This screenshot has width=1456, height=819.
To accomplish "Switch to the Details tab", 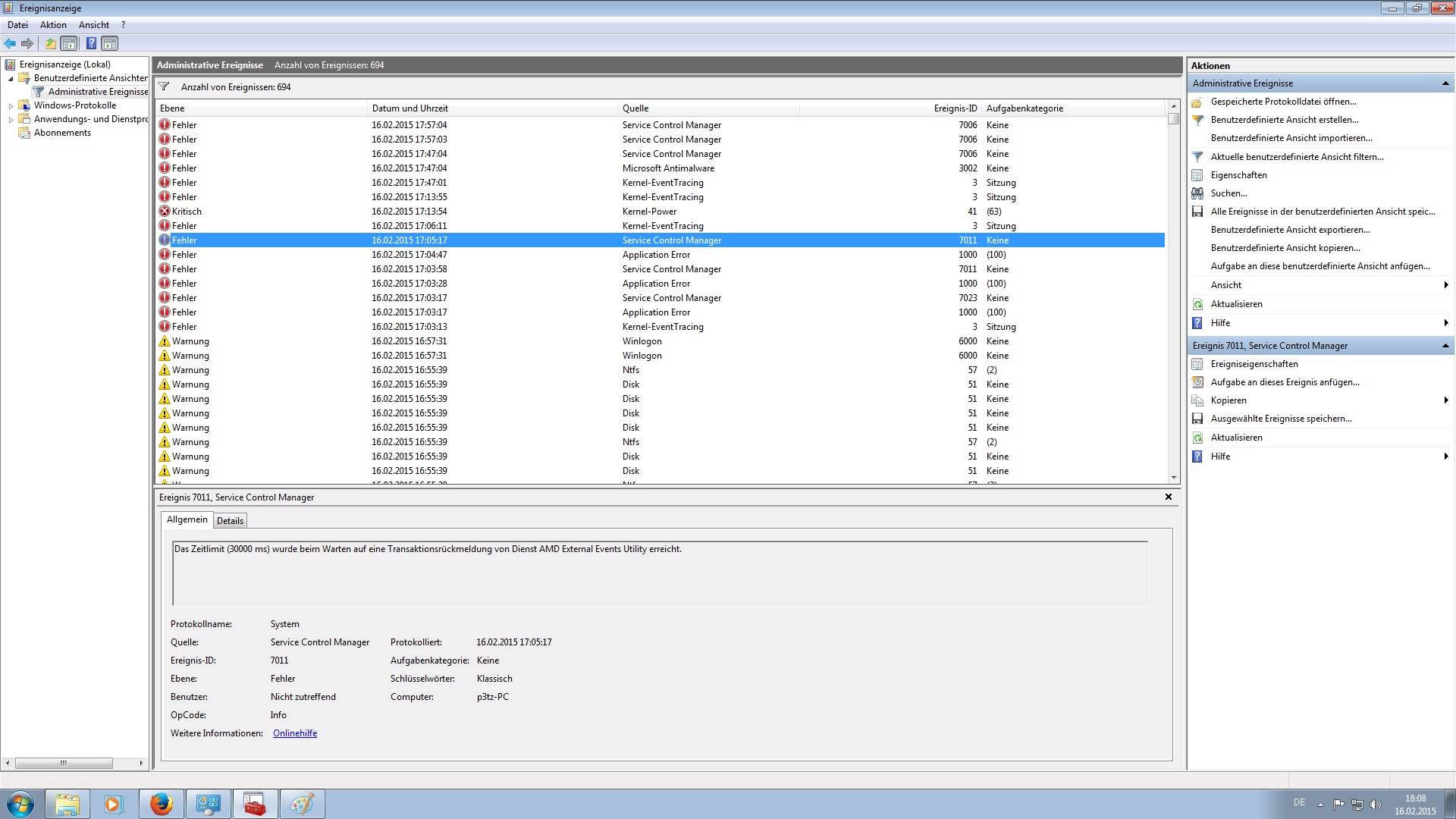I will (x=230, y=521).
